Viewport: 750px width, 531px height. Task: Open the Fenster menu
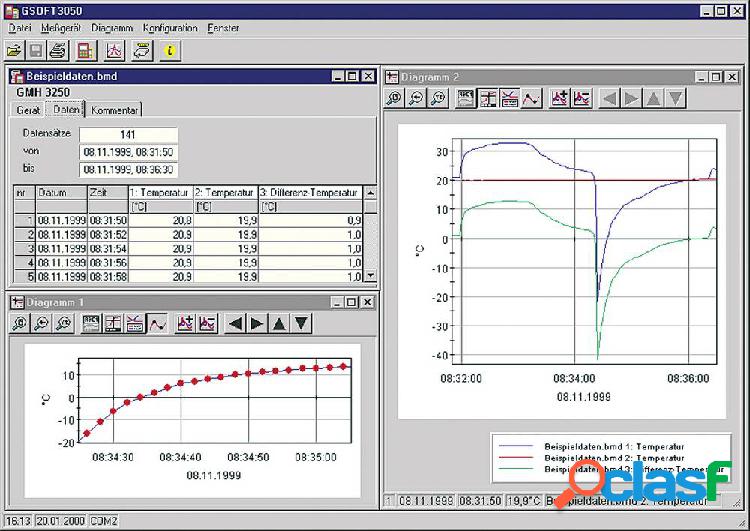point(223,28)
